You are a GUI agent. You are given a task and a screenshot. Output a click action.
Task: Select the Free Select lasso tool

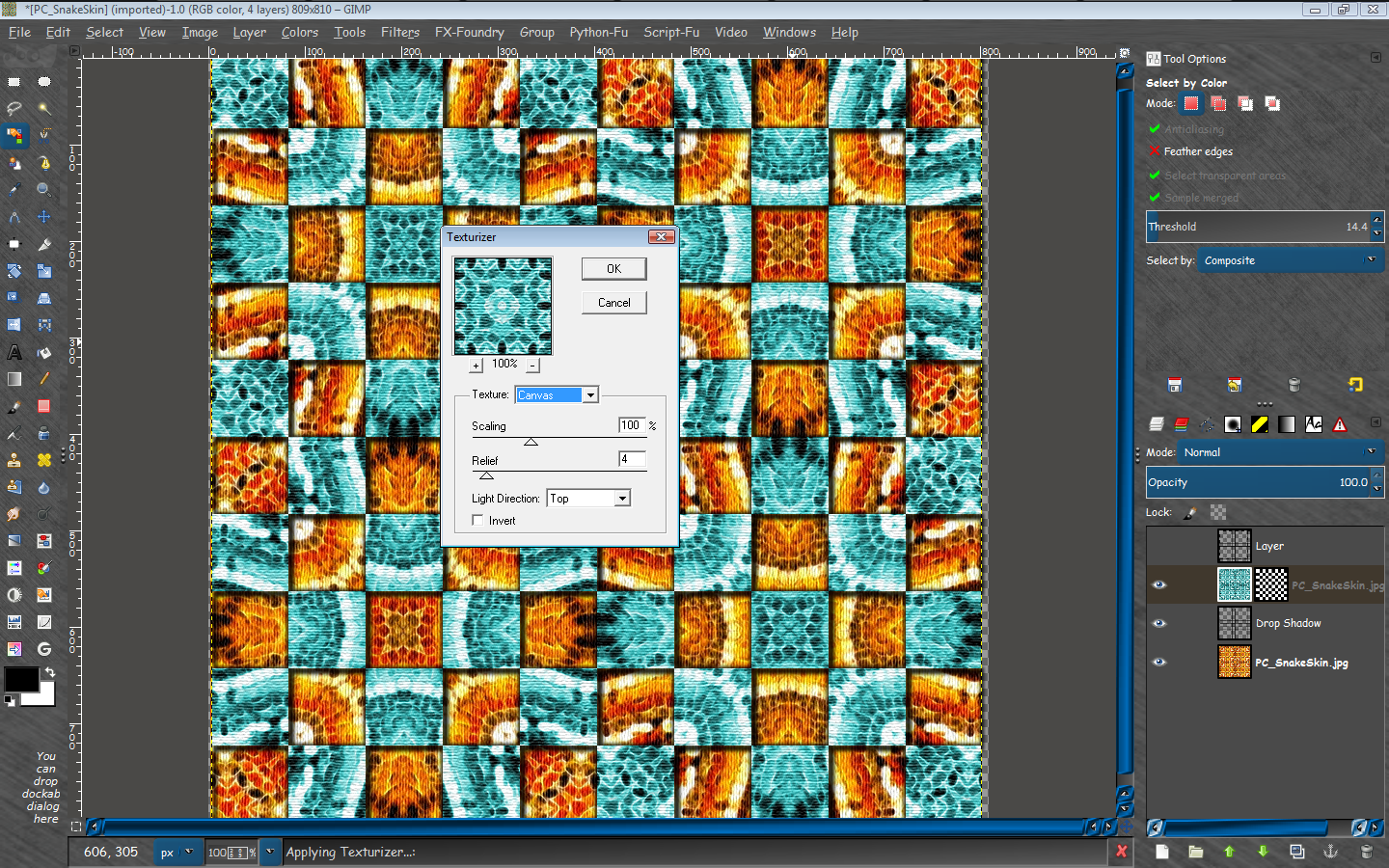(x=14, y=108)
